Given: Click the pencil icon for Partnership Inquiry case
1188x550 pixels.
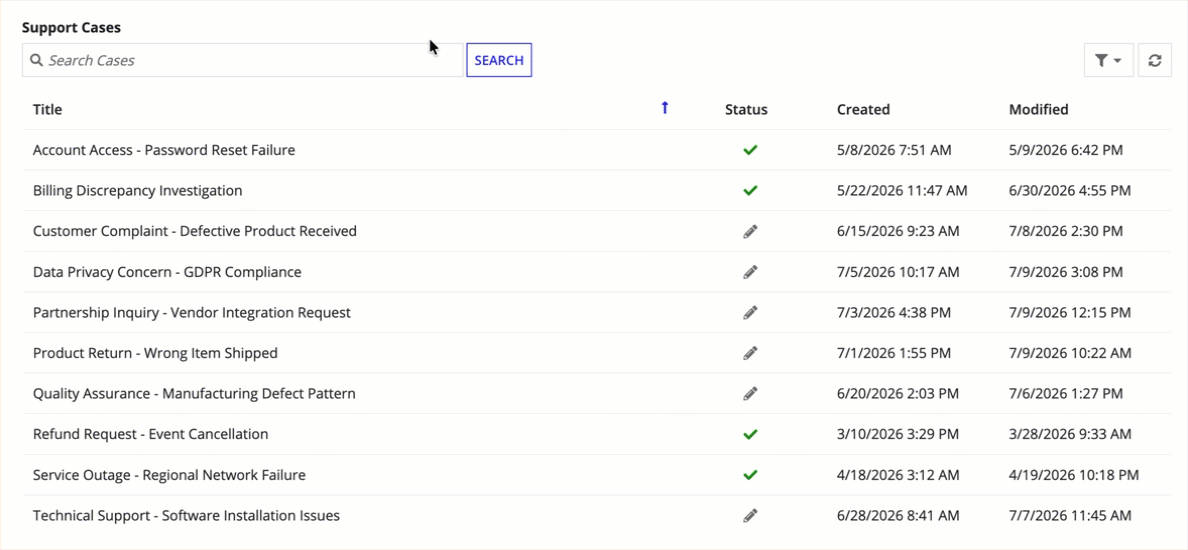Looking at the screenshot, I should 750,313.
